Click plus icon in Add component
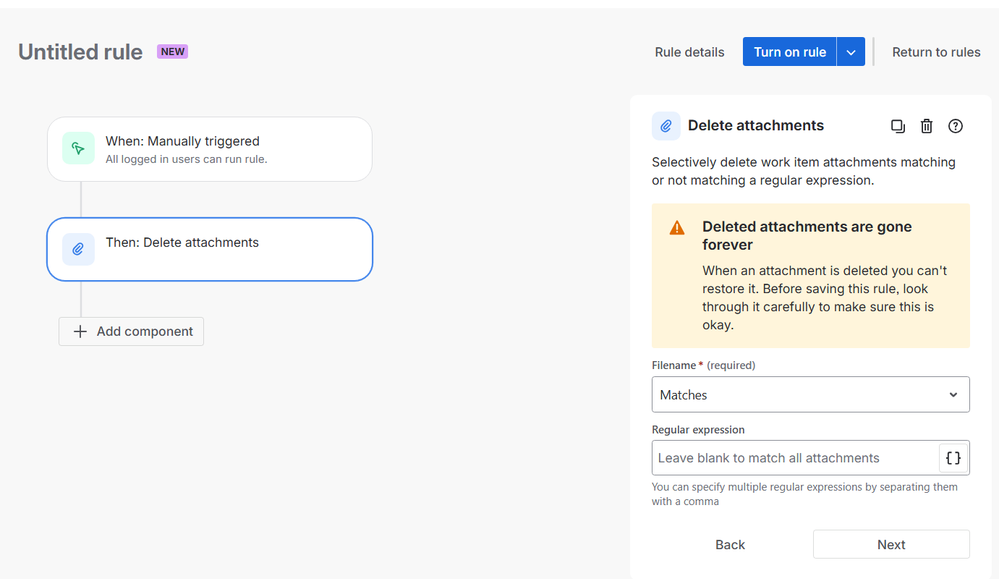999x579 pixels. point(80,331)
